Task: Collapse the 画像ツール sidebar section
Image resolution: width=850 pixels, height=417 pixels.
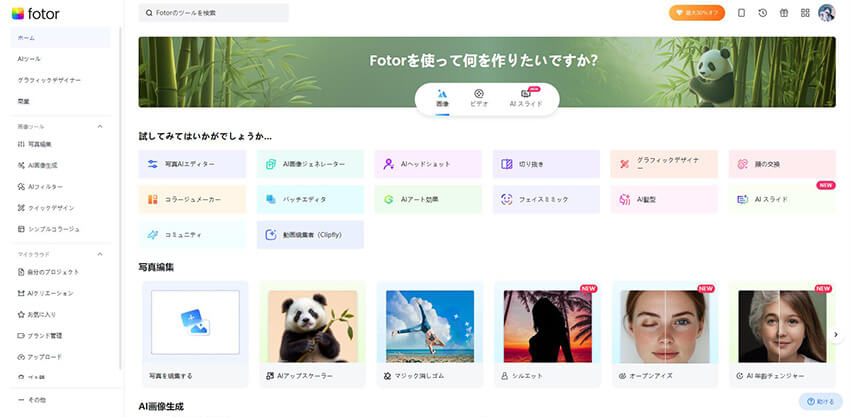Action: [x=100, y=126]
